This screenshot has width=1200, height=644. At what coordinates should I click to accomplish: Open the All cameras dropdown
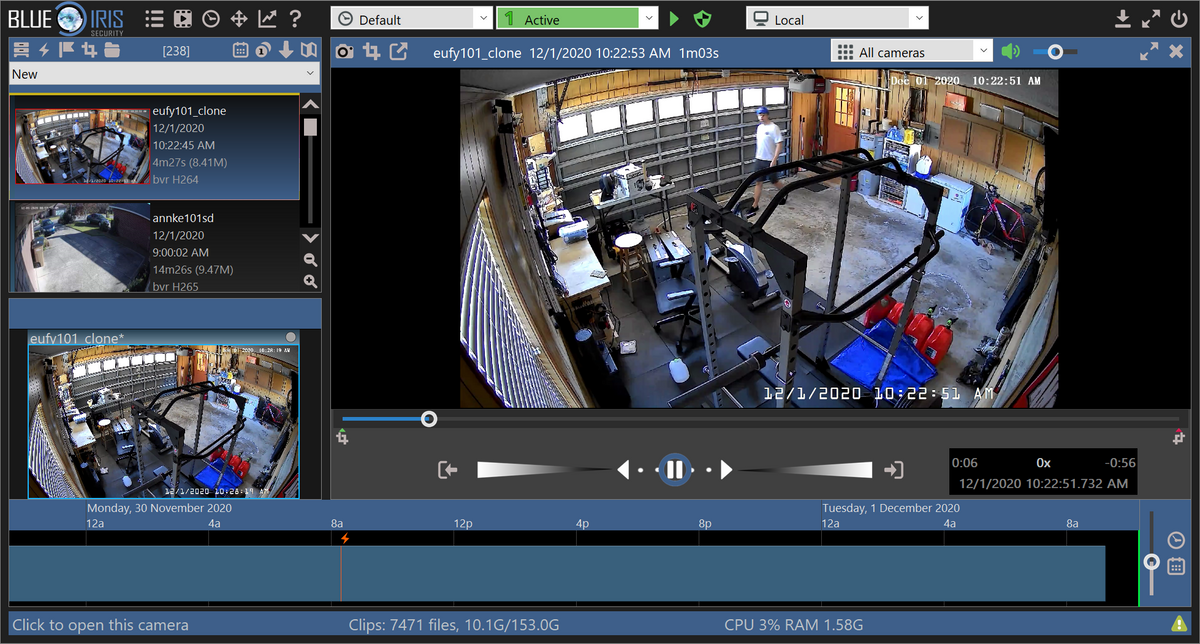coord(911,51)
